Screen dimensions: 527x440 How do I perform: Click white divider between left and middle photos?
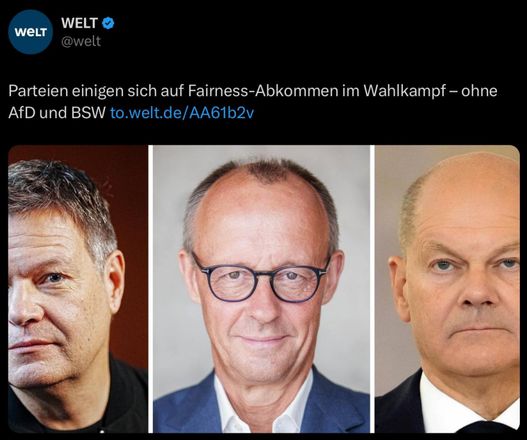pos(150,289)
